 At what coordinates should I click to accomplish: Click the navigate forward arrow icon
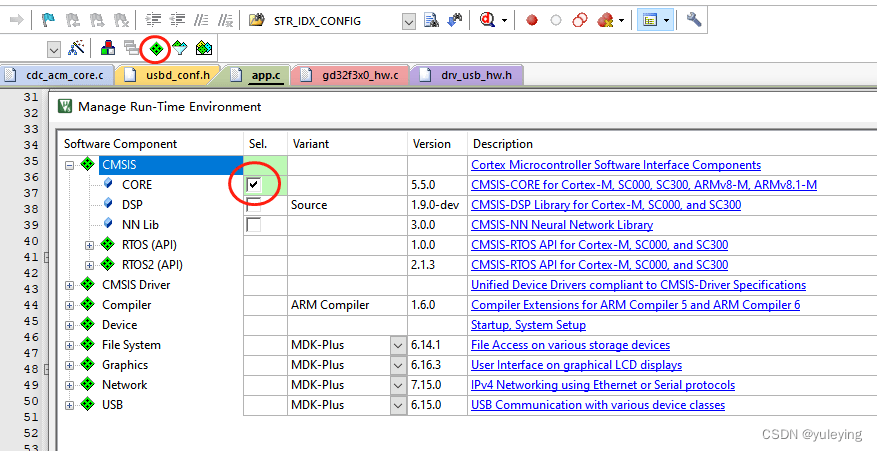[x=17, y=21]
